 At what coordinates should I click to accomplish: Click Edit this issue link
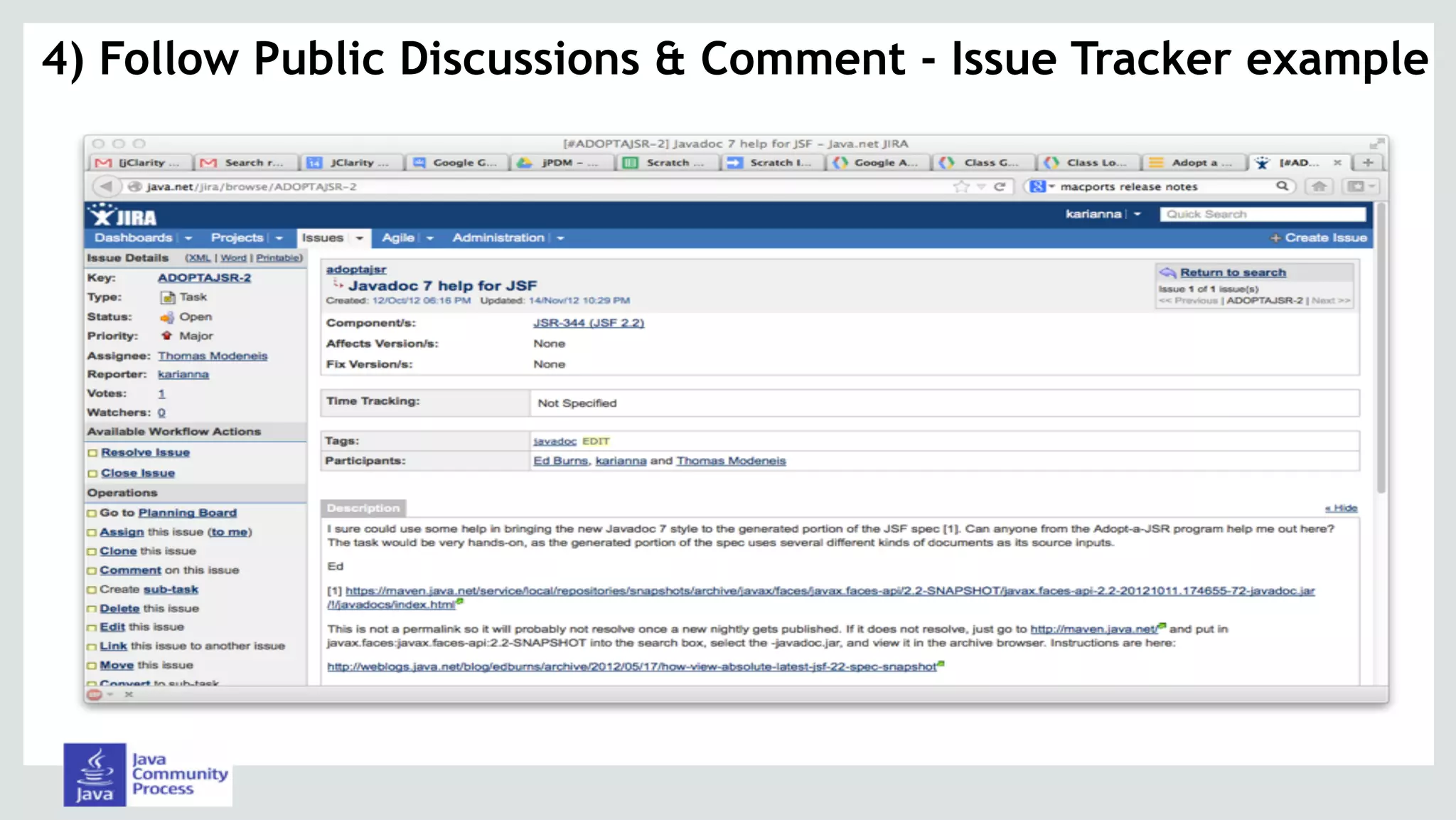[112, 627]
